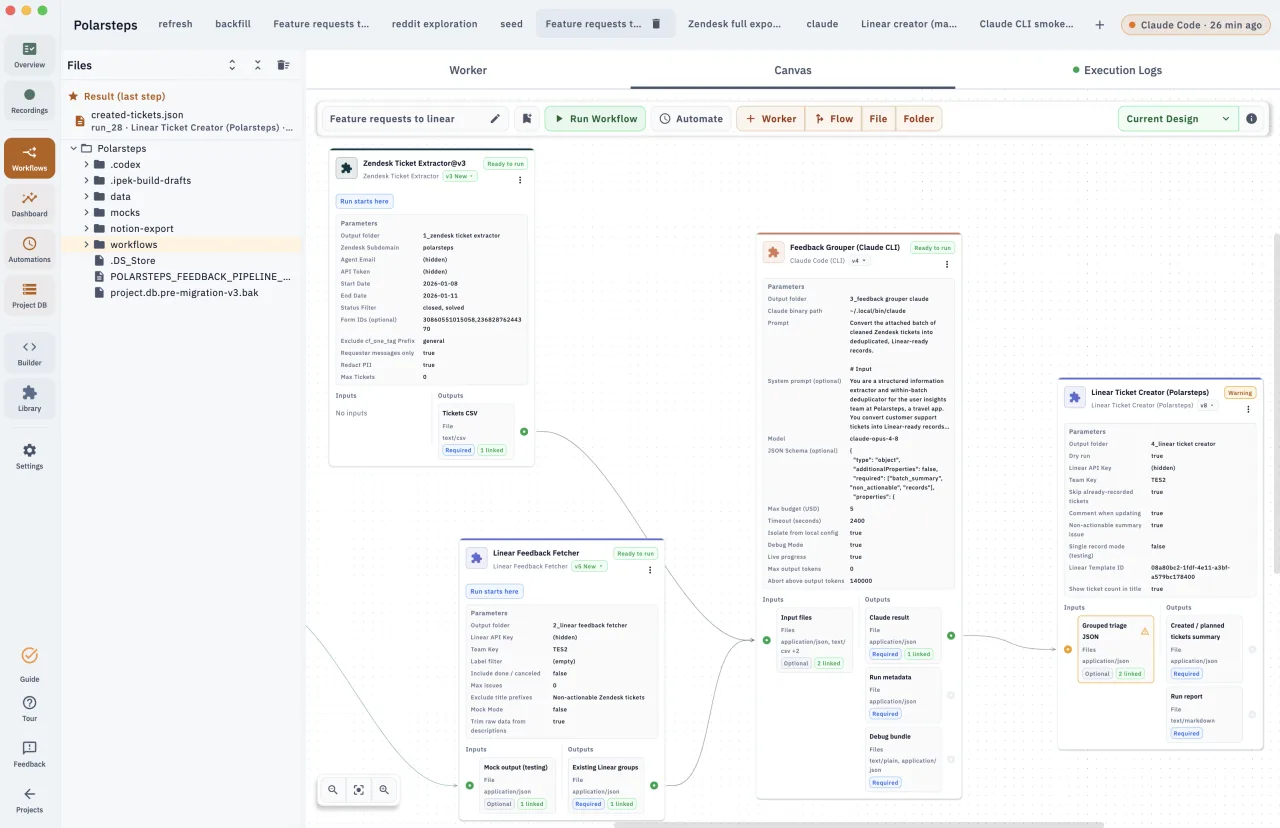Open the Dashboard sidebar icon
Viewport: 1280px width, 828px height.
tap(29, 204)
